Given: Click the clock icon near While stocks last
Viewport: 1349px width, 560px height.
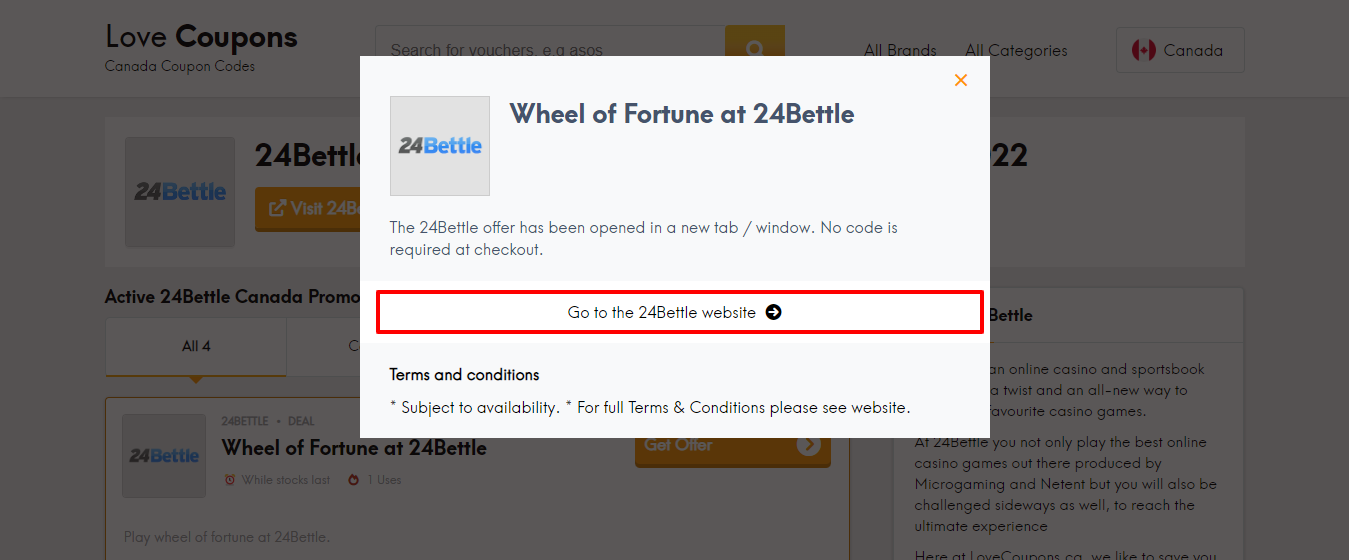Looking at the screenshot, I should [230, 480].
